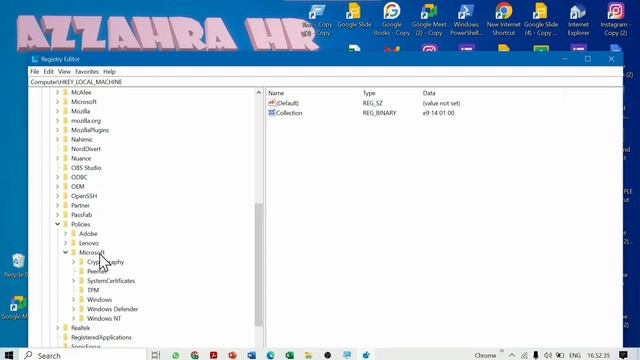Select the RegisteredApplications key
The image size is (640, 360).
tap(101, 337)
